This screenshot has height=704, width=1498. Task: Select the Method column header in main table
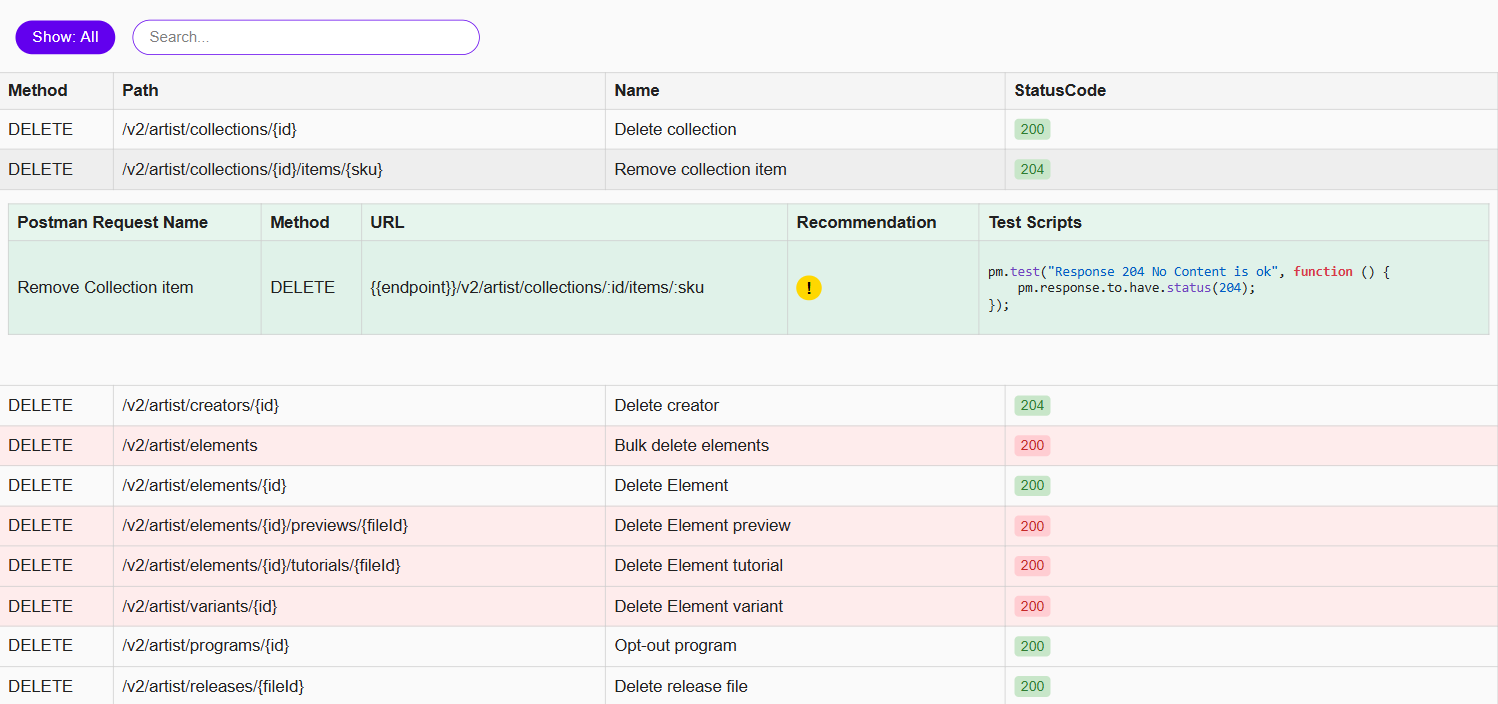click(x=38, y=91)
